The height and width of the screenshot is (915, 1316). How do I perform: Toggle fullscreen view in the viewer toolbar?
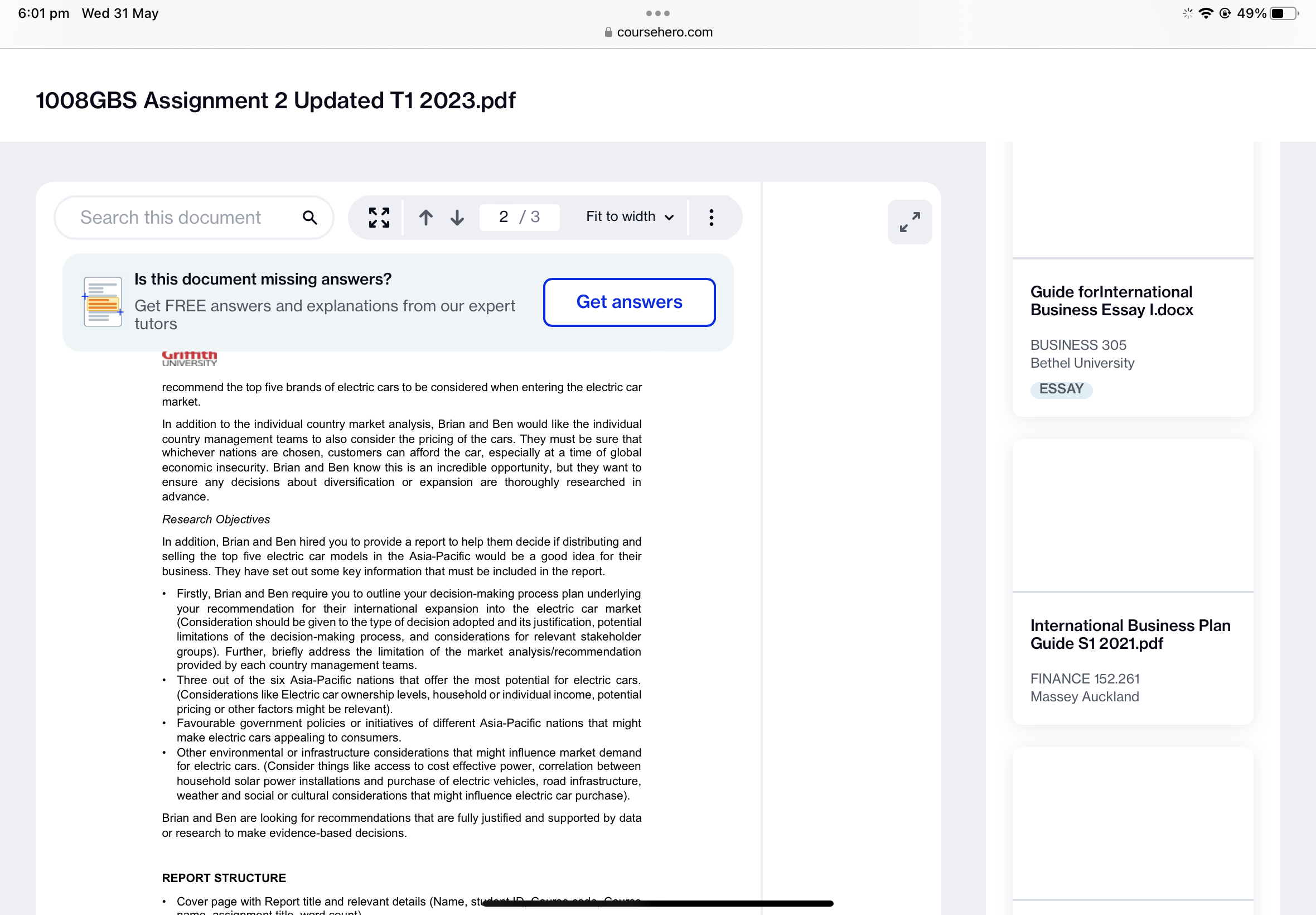(x=379, y=217)
